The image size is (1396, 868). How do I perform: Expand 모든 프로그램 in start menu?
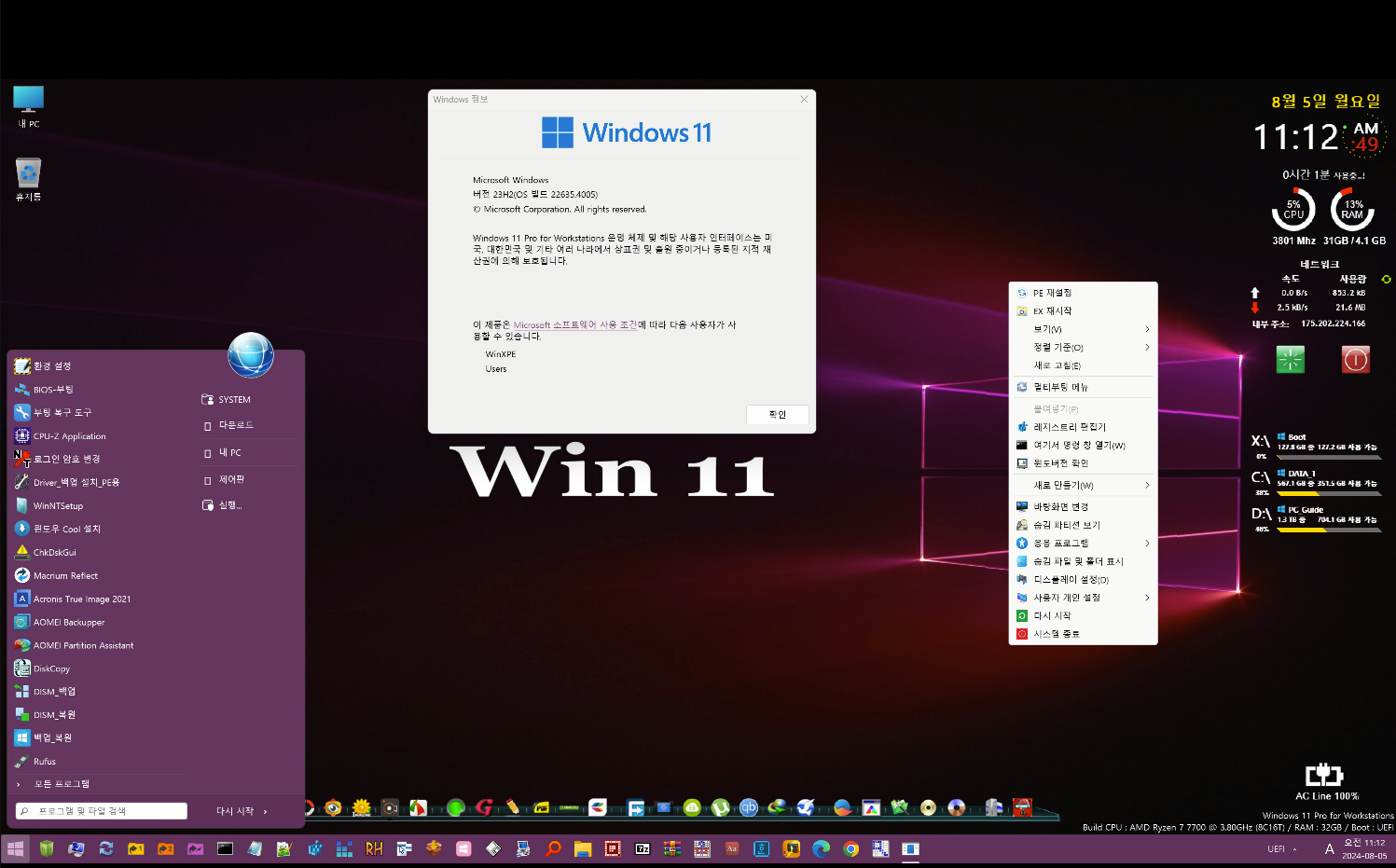tap(62, 784)
